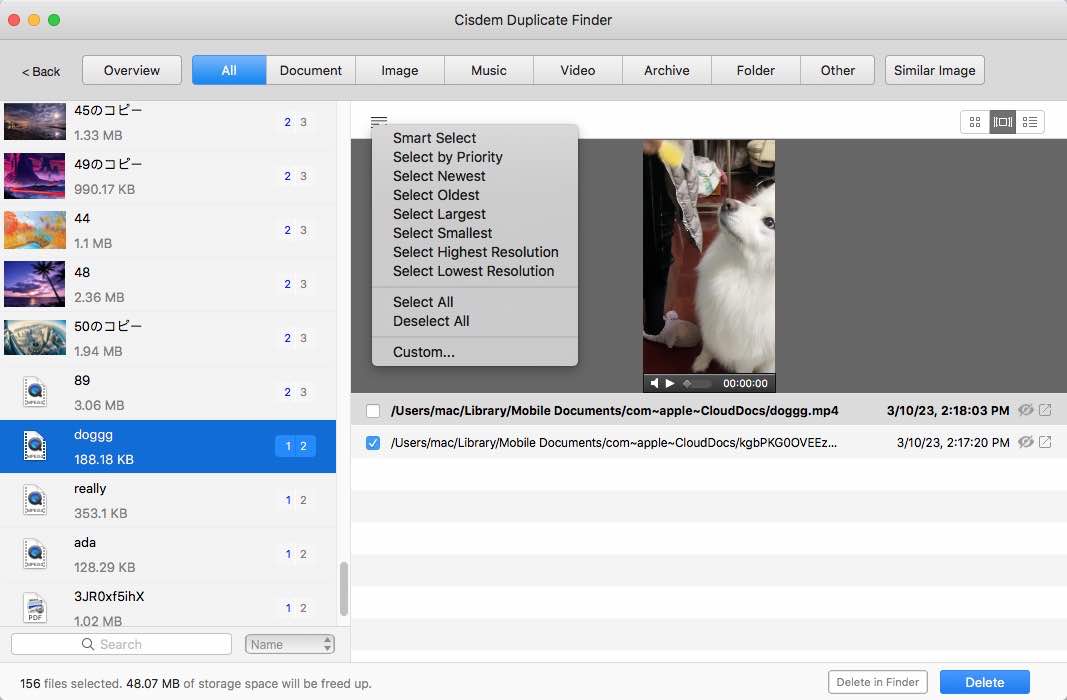Screen dimensions: 1067x700
Task: Toggle the side-by-side preview view mode
Action: [x=1003, y=121]
